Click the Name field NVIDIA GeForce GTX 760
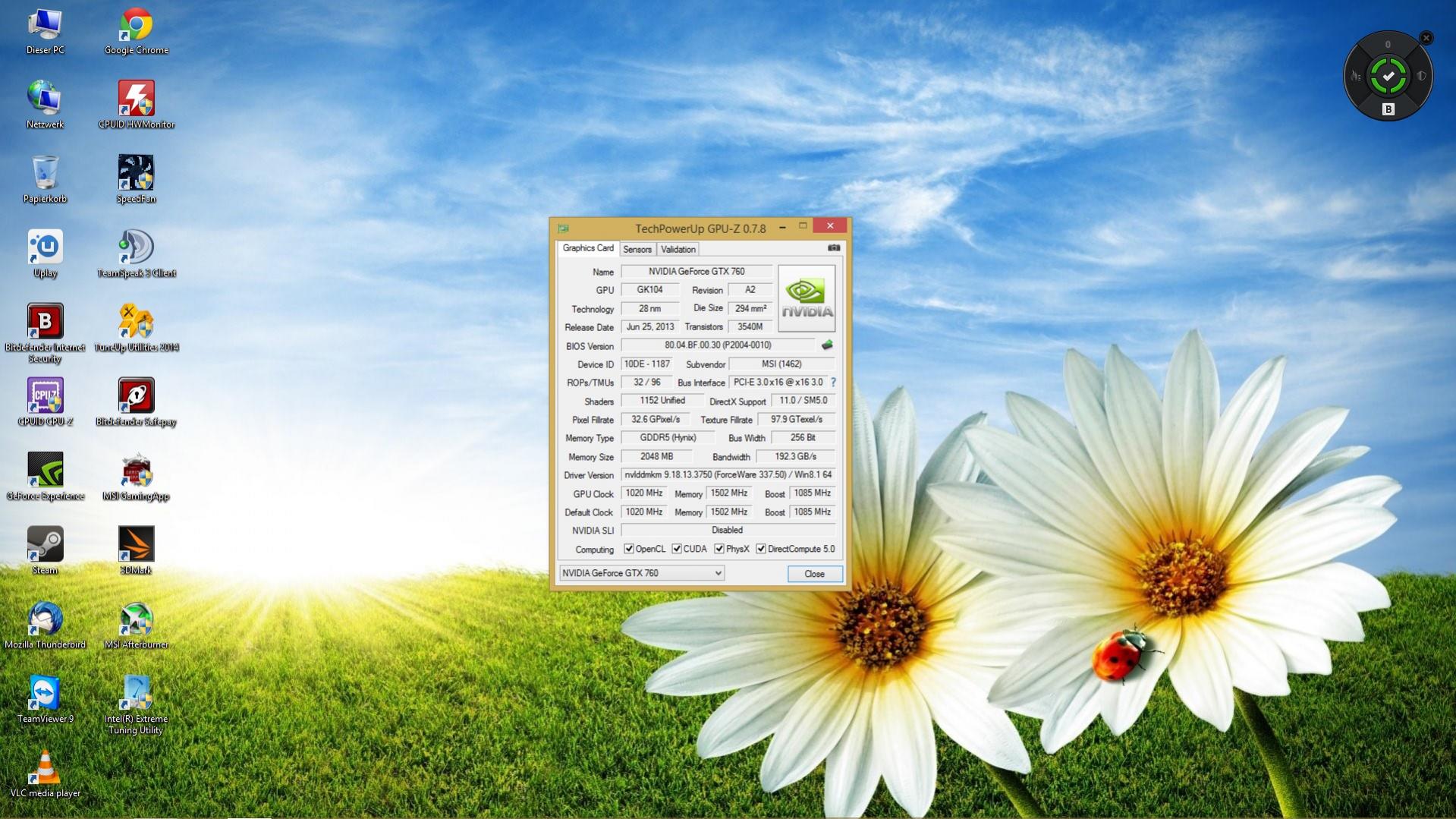This screenshot has height=819, width=1456. (x=697, y=271)
